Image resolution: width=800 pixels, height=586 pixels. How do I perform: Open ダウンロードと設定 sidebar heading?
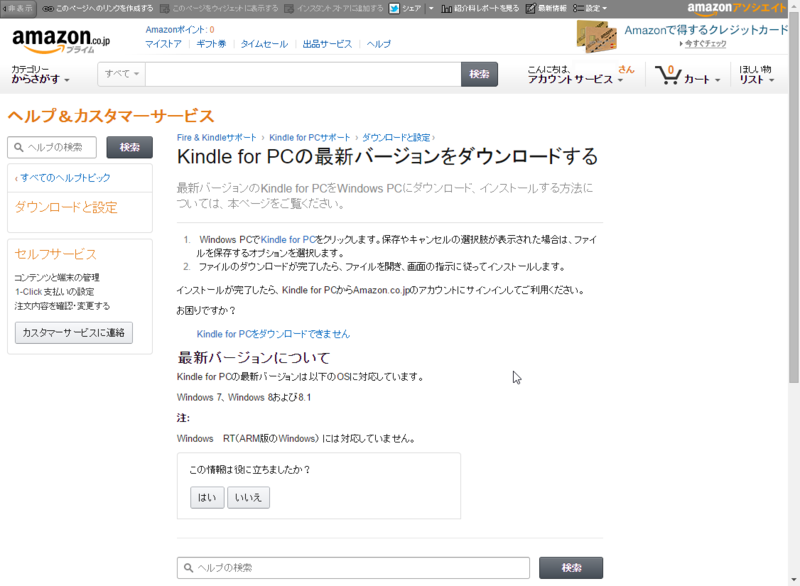(66, 208)
